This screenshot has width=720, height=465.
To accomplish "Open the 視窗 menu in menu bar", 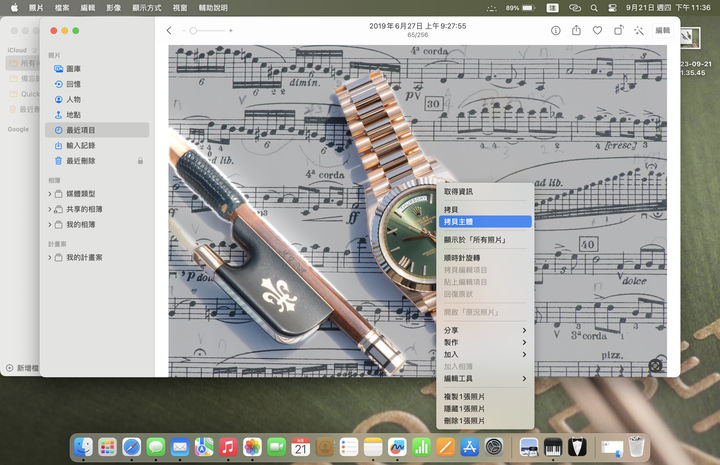I will pyautogui.click(x=180, y=8).
